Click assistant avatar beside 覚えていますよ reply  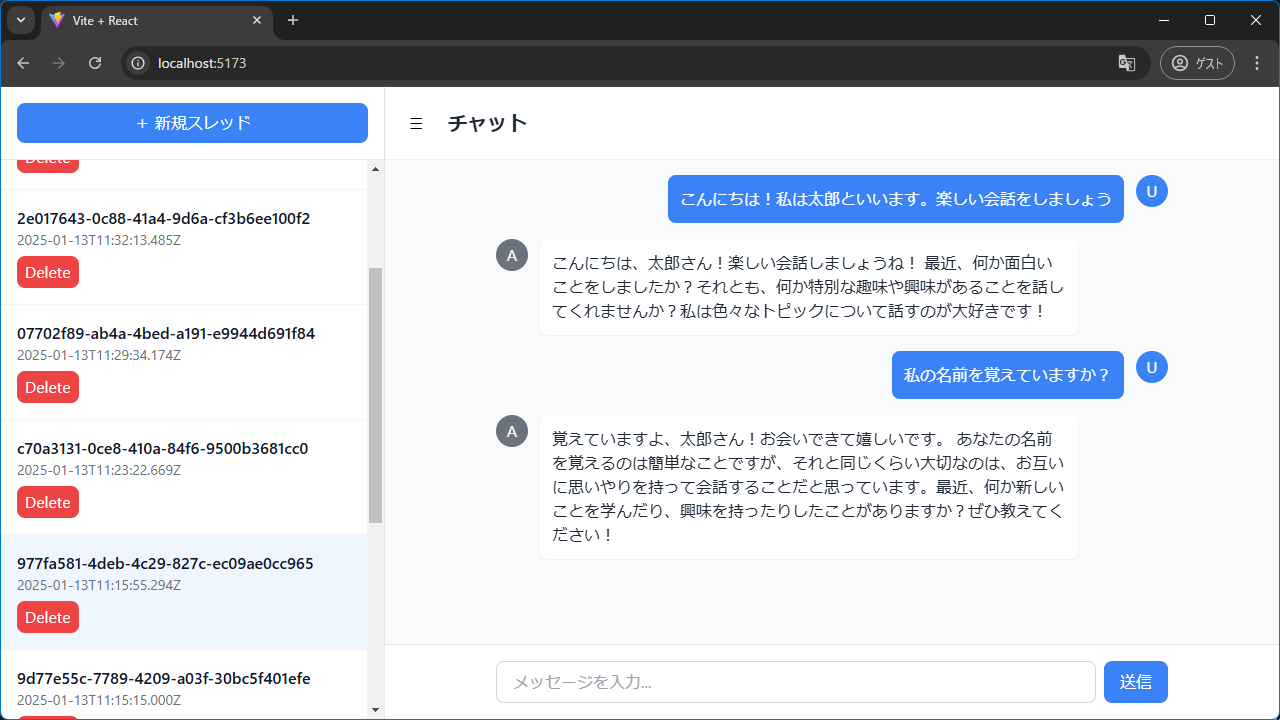(512, 431)
